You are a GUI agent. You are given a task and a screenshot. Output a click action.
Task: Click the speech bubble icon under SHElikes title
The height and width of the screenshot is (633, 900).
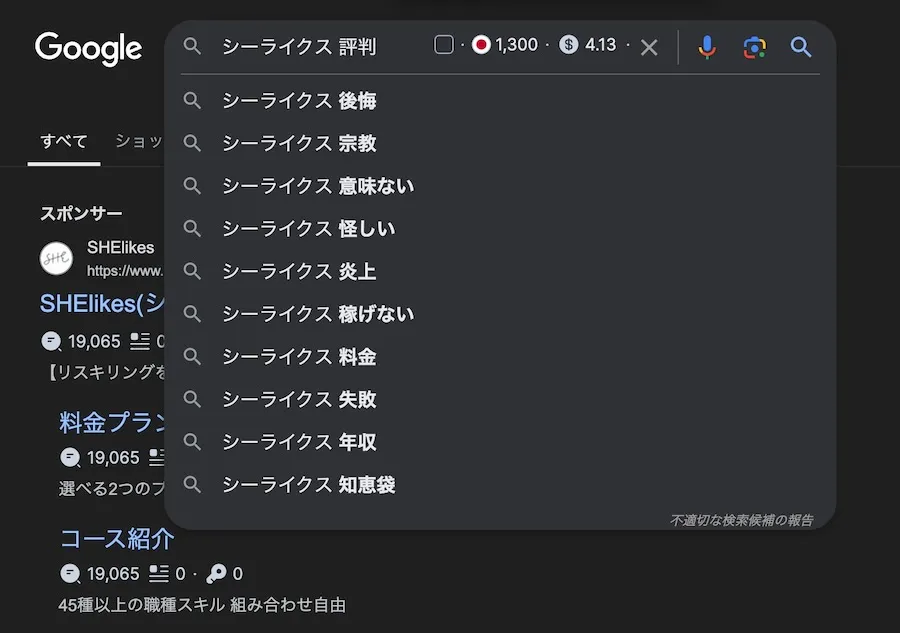(x=52, y=341)
